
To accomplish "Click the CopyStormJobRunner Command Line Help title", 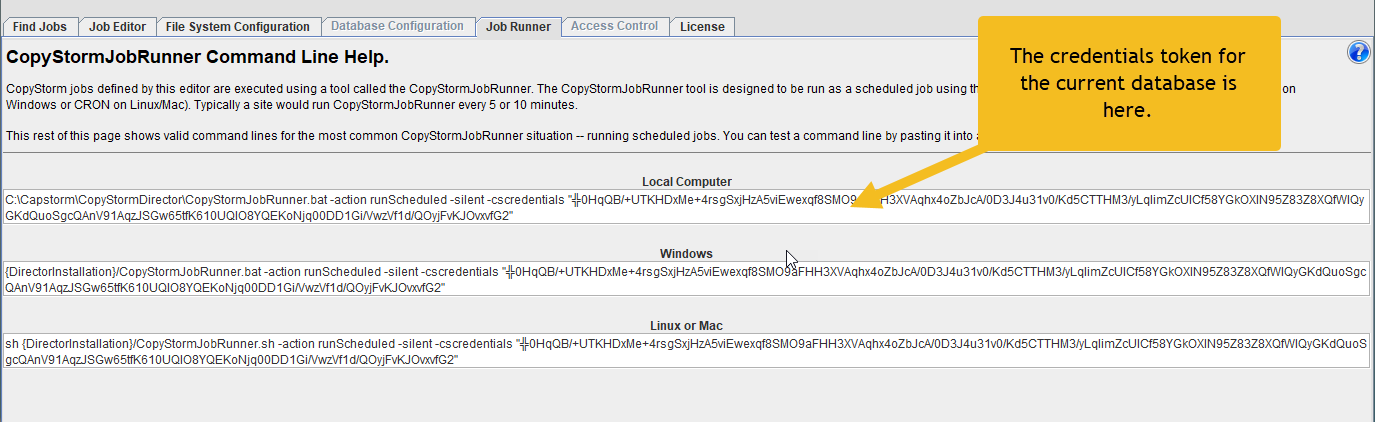I will [197, 57].
